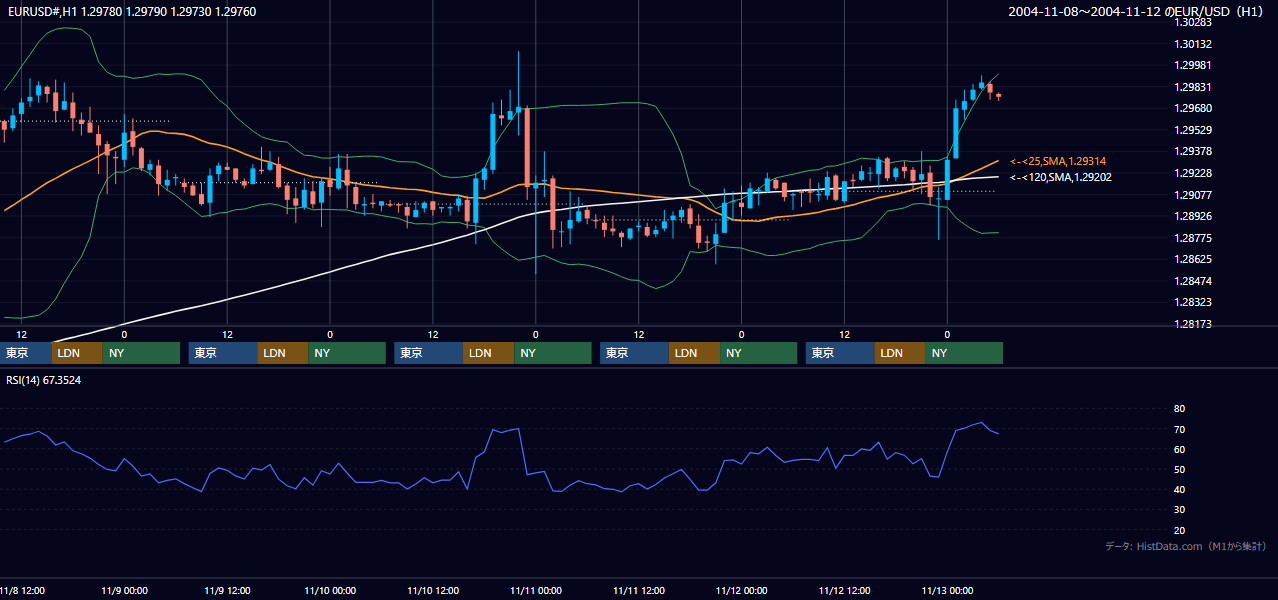Click the 11/9 00:00 time axis label
The width and height of the screenshot is (1278, 600).
pos(124,590)
